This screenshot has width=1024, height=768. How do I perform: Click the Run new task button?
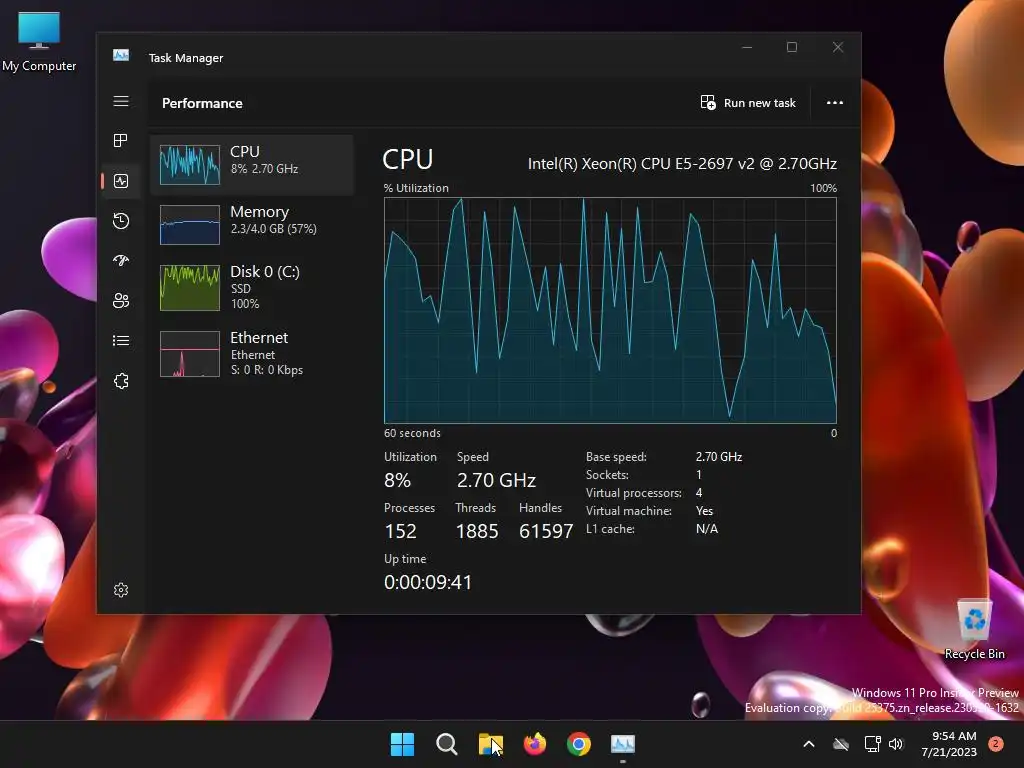748,103
